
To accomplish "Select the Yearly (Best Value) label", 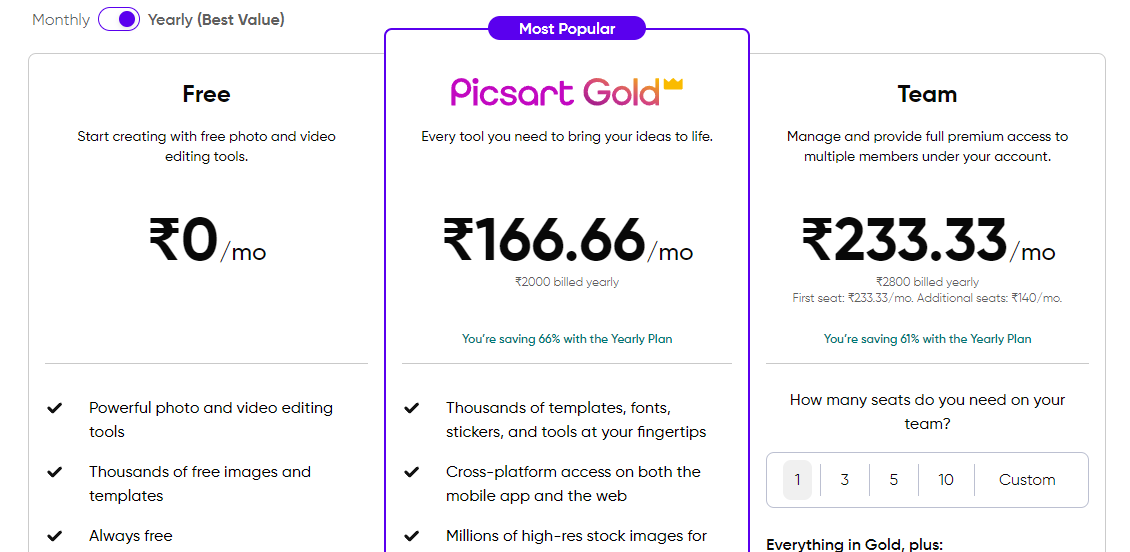I will tap(216, 19).
